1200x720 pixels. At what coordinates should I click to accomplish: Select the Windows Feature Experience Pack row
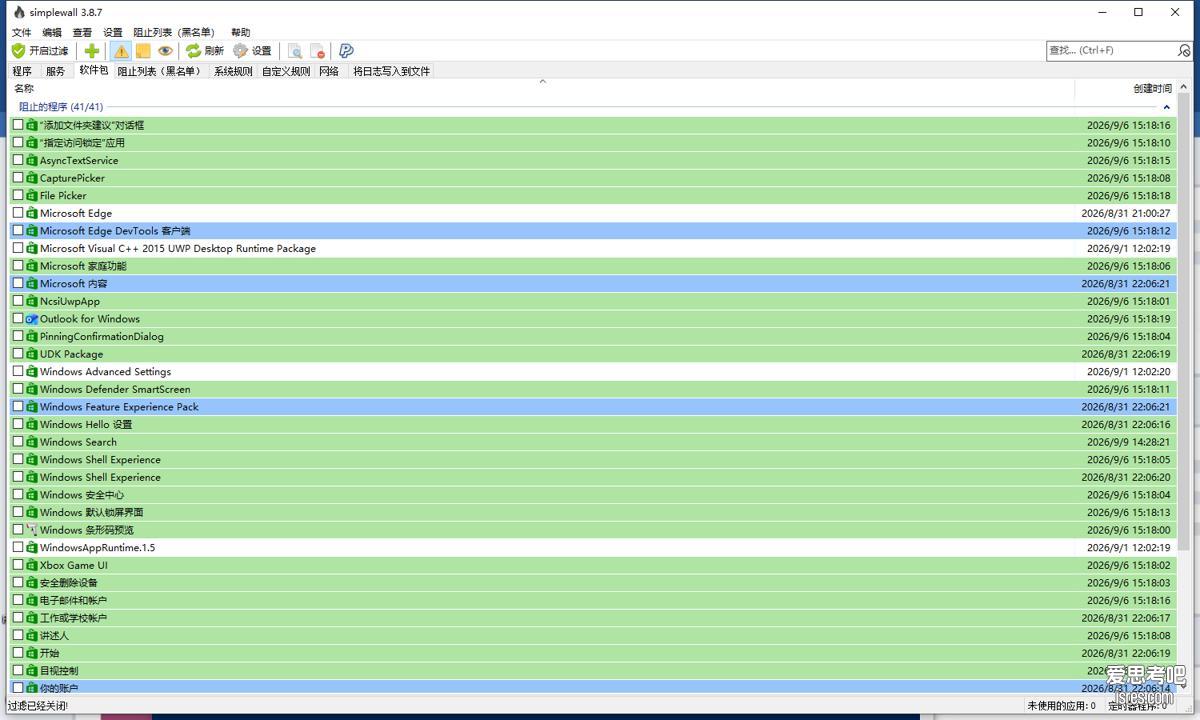593,407
